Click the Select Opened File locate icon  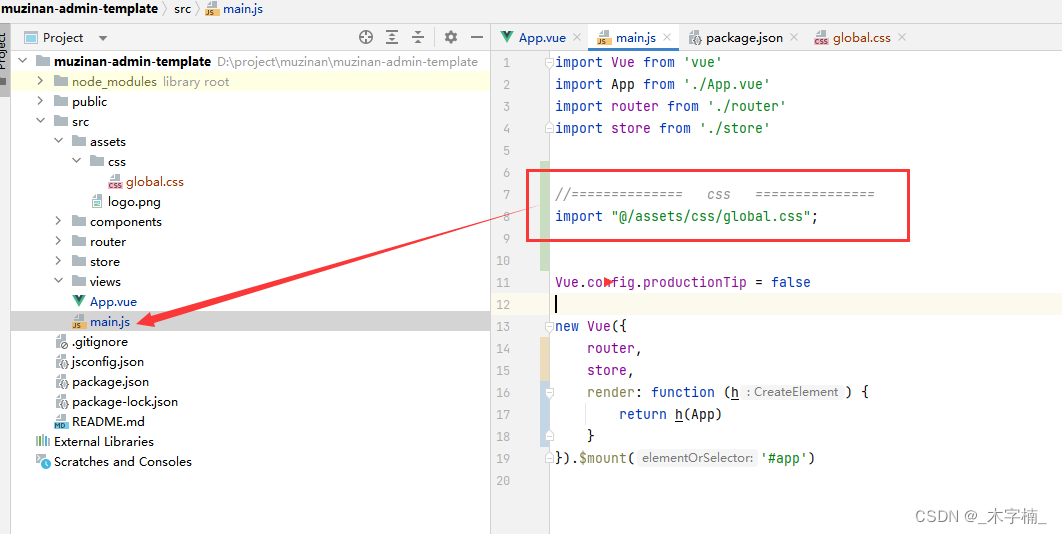(366, 37)
